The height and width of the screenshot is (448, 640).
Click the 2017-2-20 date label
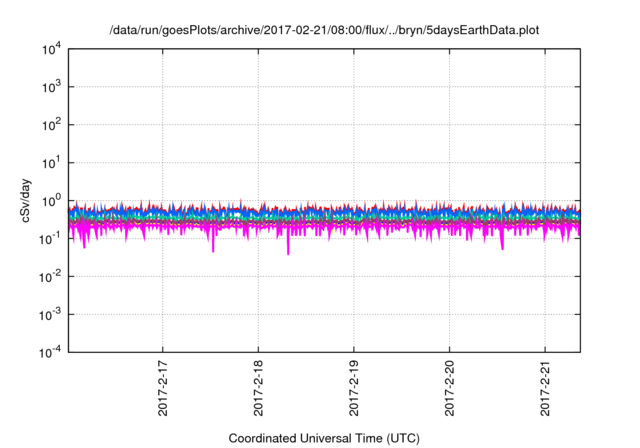pyautogui.click(x=449, y=388)
